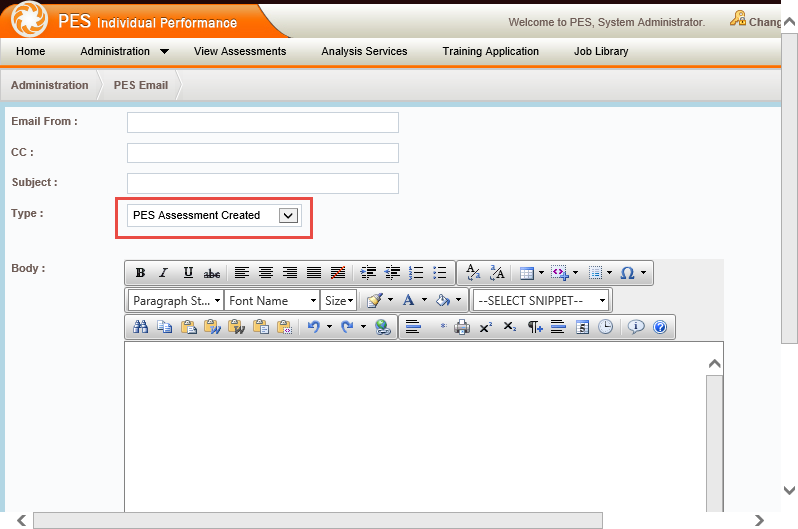
Task: Insert a numbered list
Action: pos(416,273)
